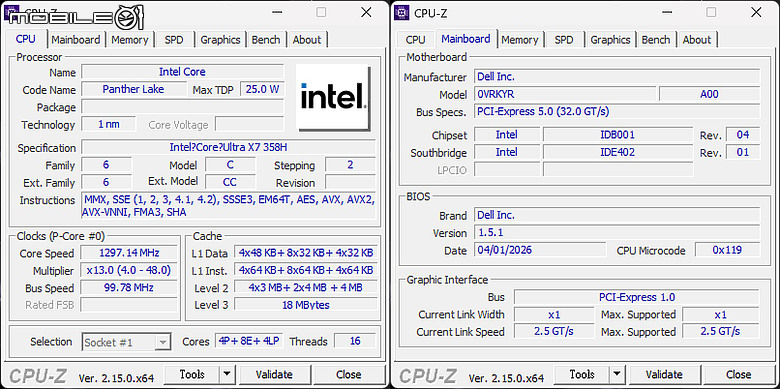This screenshot has width=780, height=389.
Task: Click Current Link Width value 'x1'
Action: tap(554, 315)
